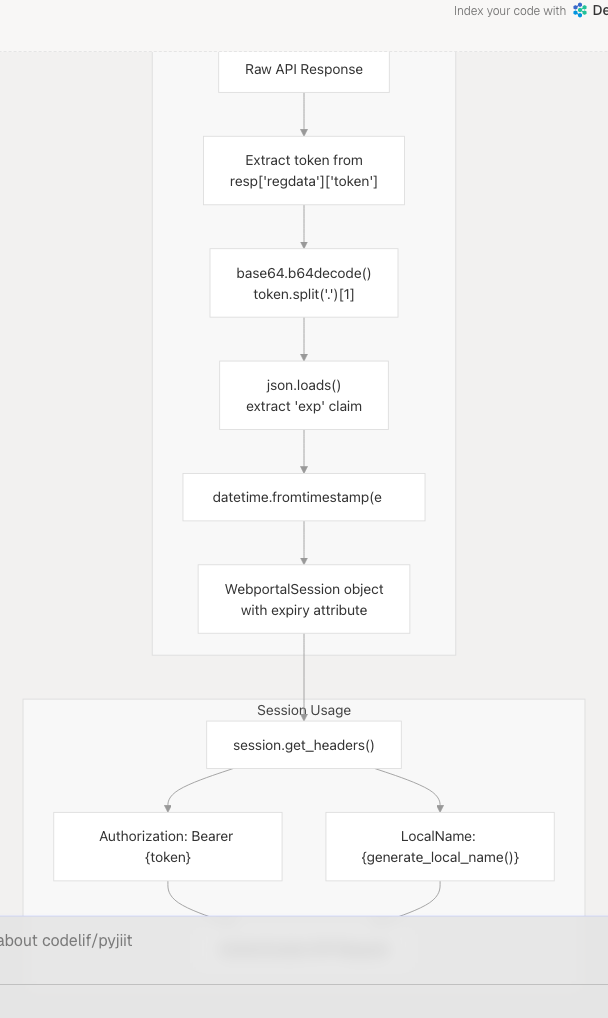The image size is (608, 1018).
Task: Click arrow between base64 decode and json.loads nodes
Action: click(304, 340)
